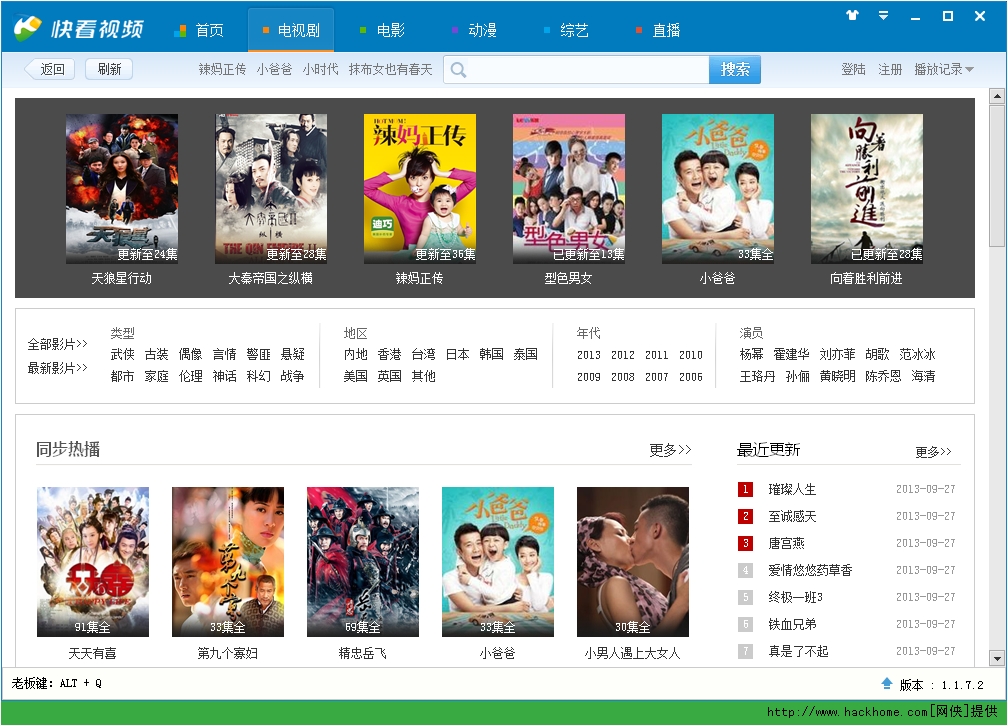Expand the 播放记录 dropdown

tap(944, 69)
